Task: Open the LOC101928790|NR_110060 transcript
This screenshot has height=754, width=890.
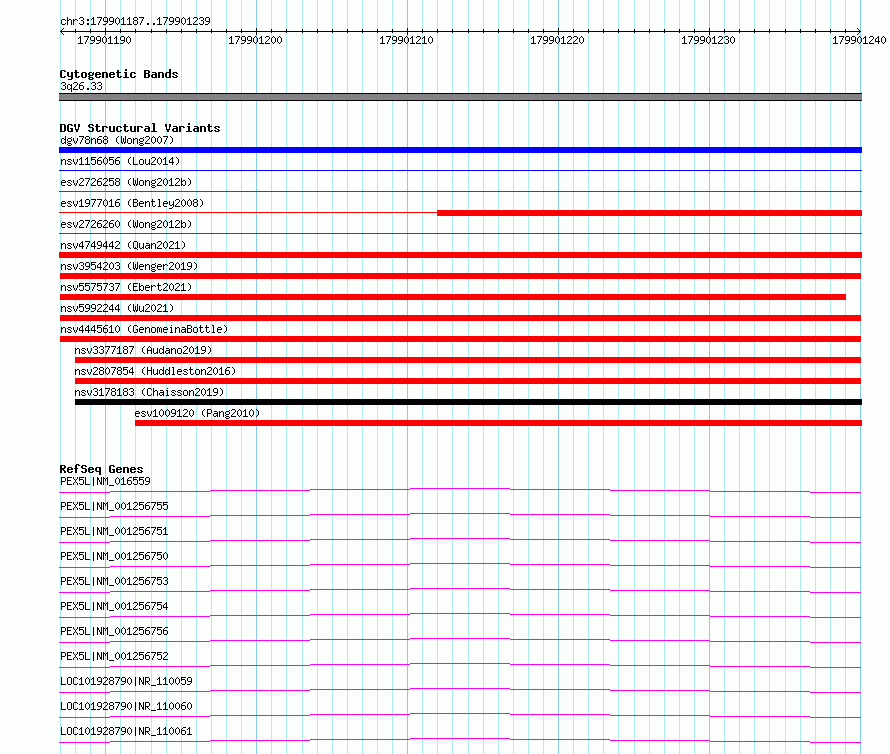Action: (126, 706)
